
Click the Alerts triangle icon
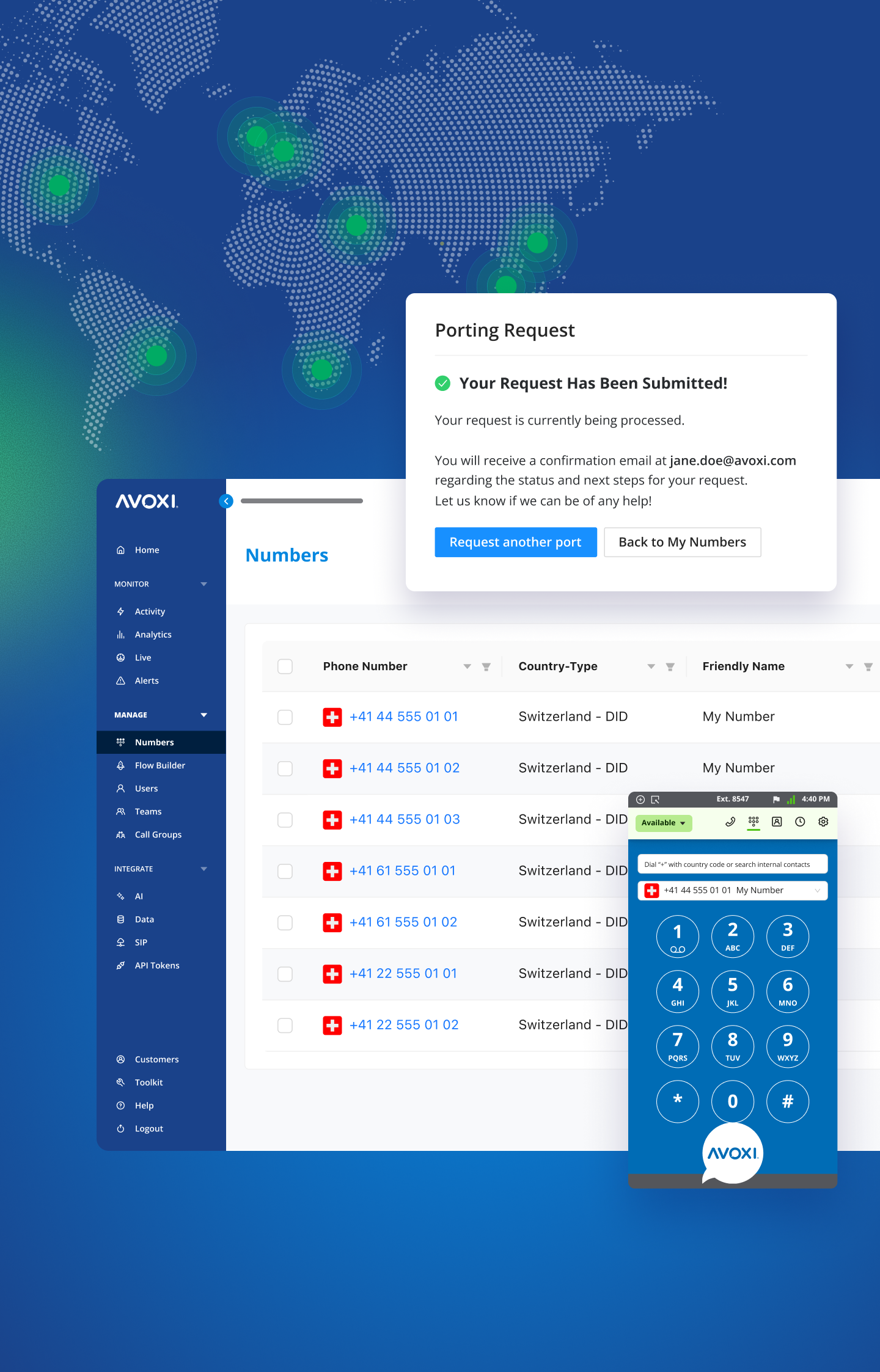click(120, 681)
